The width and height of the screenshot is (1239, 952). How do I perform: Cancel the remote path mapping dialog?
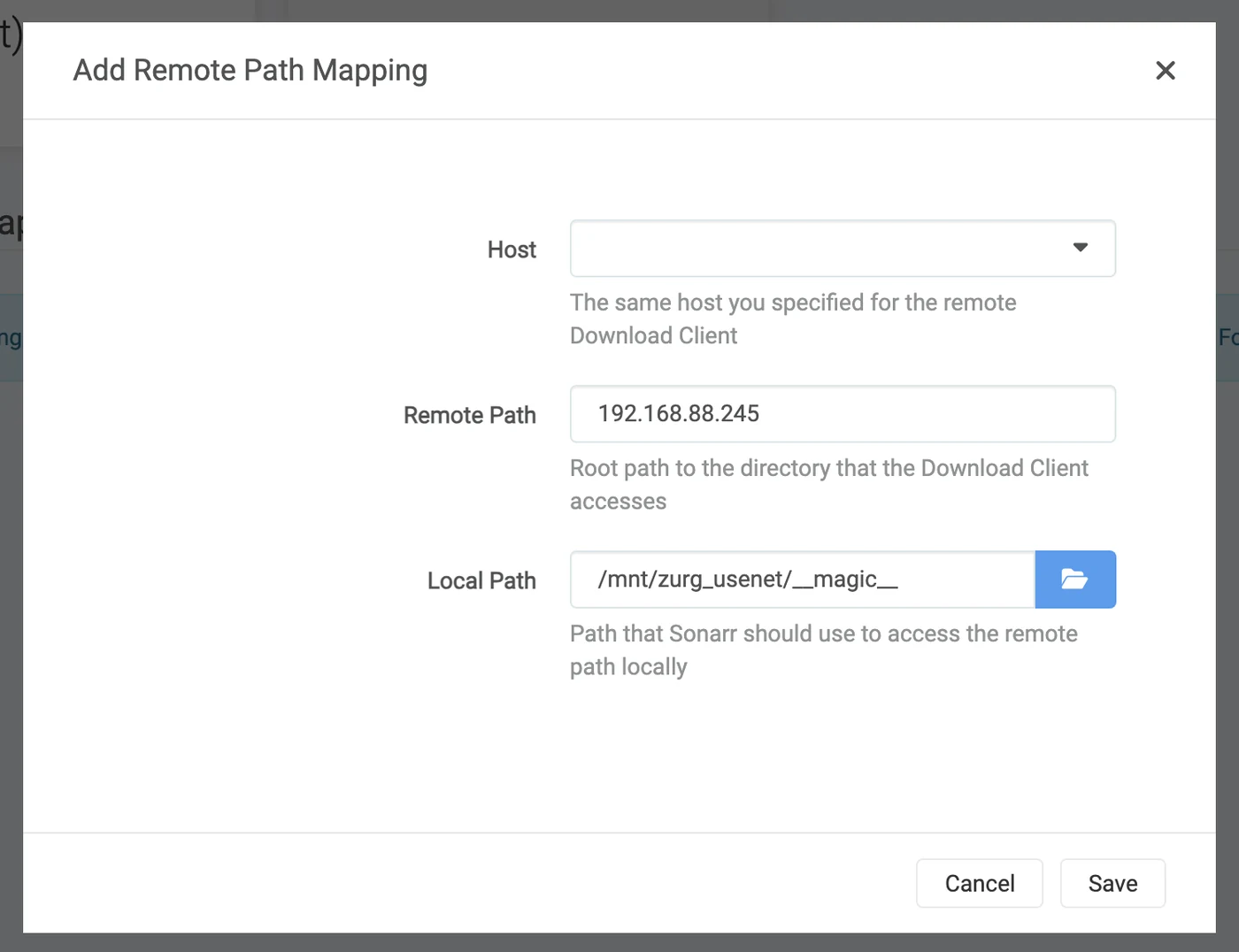[980, 883]
